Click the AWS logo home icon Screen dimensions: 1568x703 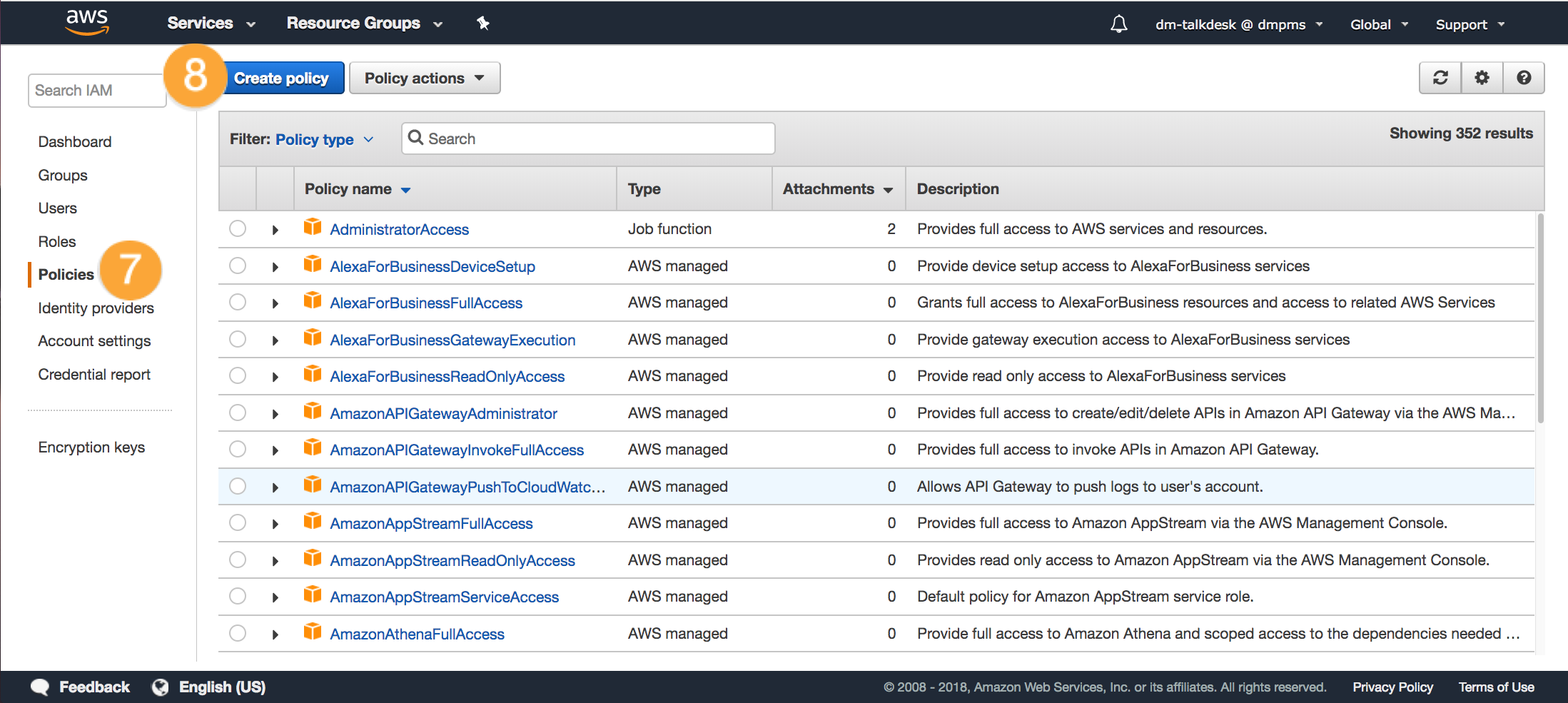tap(87, 22)
